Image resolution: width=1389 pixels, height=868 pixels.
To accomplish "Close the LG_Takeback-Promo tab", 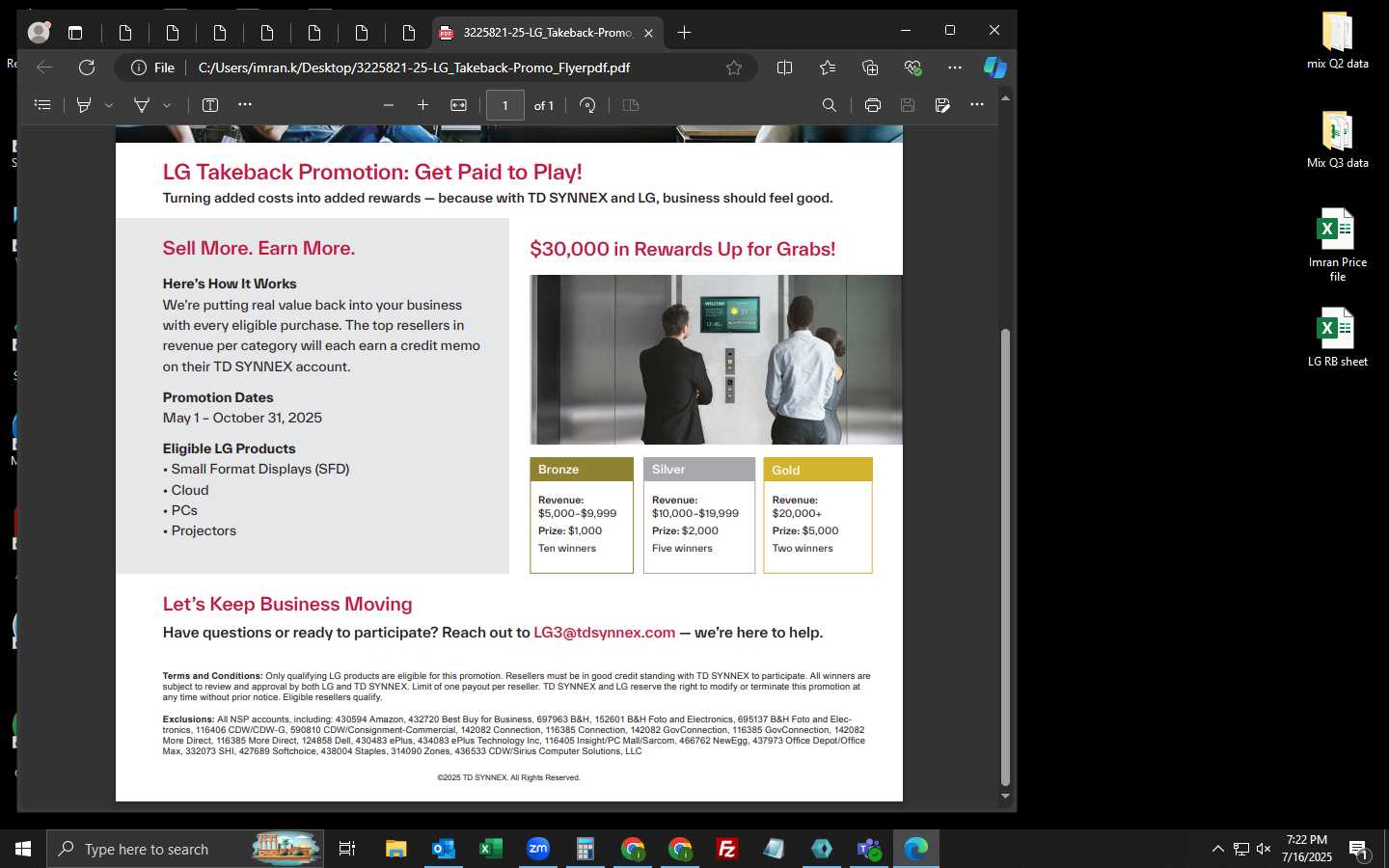I will [x=648, y=33].
